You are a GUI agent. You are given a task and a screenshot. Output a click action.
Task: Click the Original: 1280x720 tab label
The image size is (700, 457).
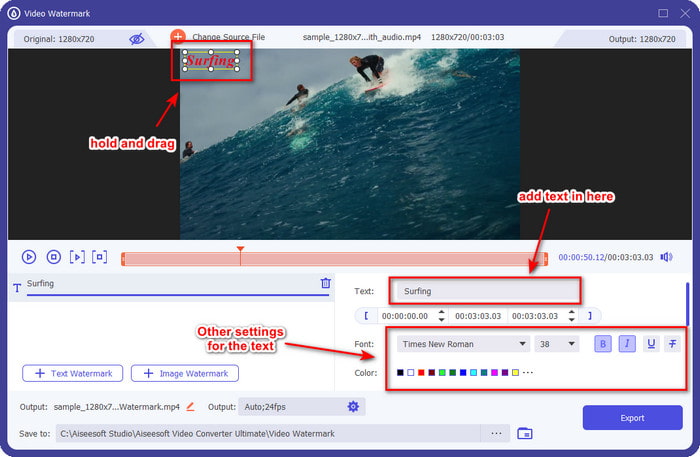59,39
